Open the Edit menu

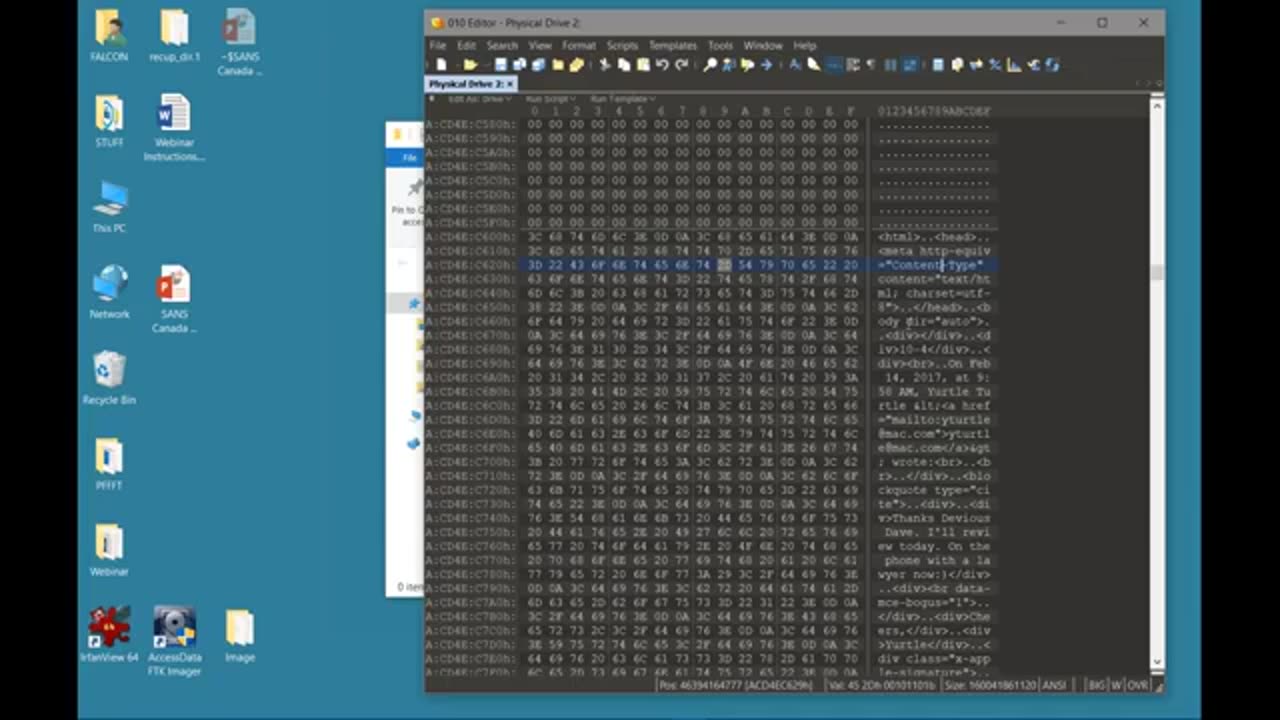[x=467, y=45]
